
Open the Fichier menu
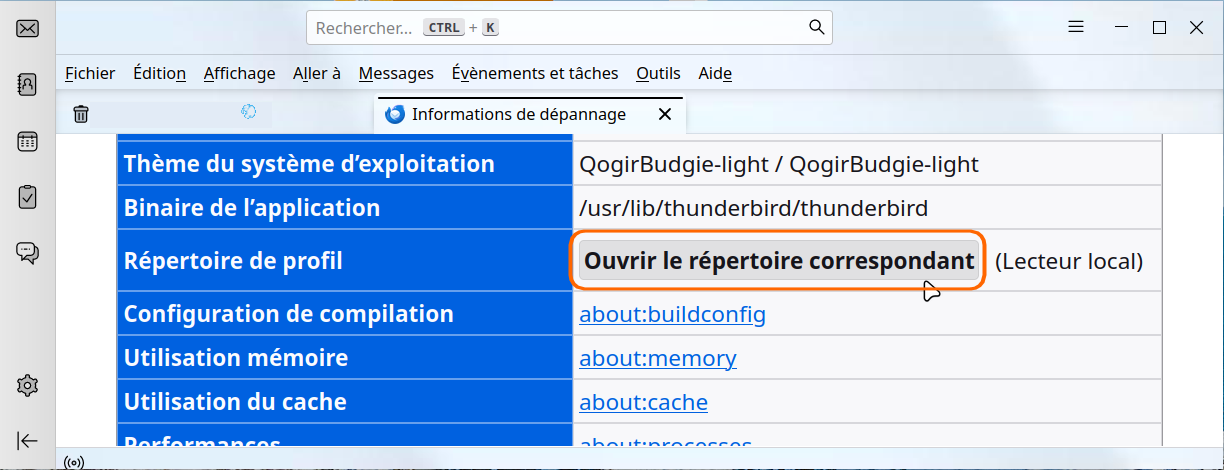point(90,73)
